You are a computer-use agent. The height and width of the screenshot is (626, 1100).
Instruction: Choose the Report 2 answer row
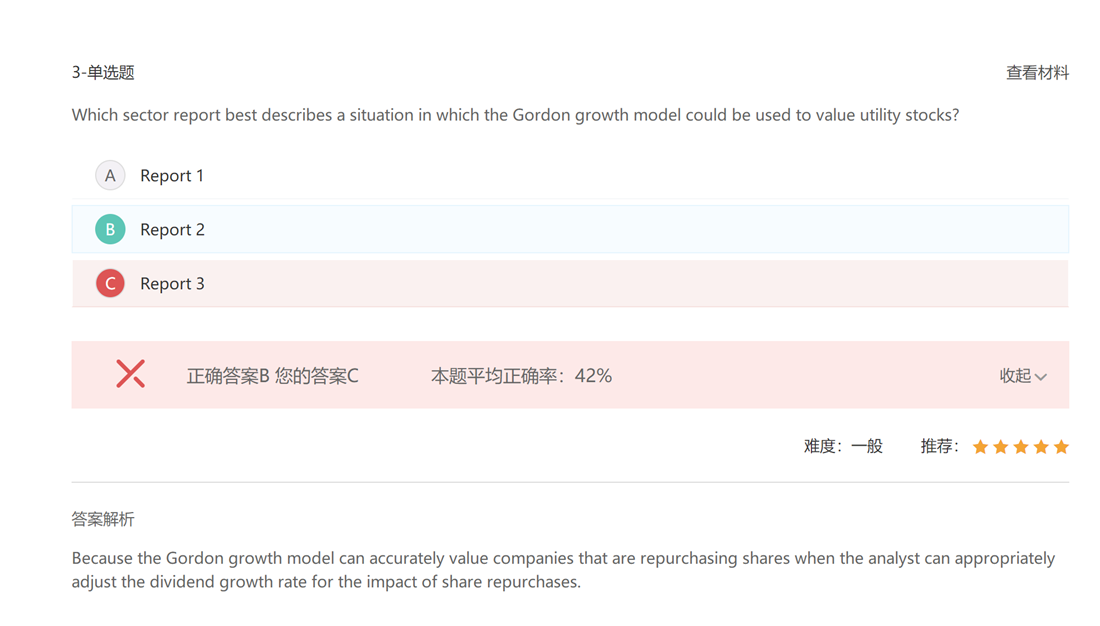570,229
